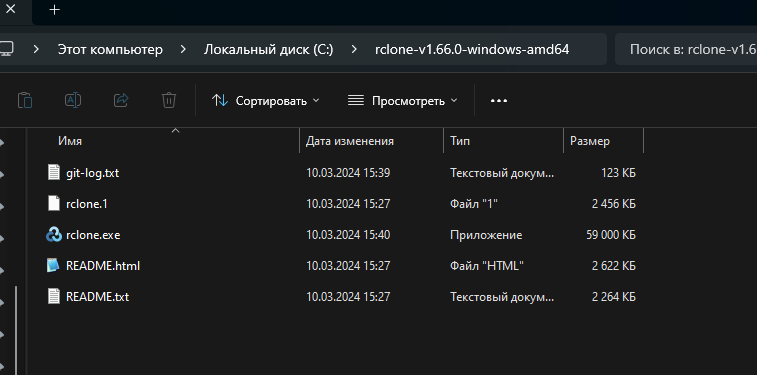
Task: Select the README.html file icon
Action: [54, 265]
